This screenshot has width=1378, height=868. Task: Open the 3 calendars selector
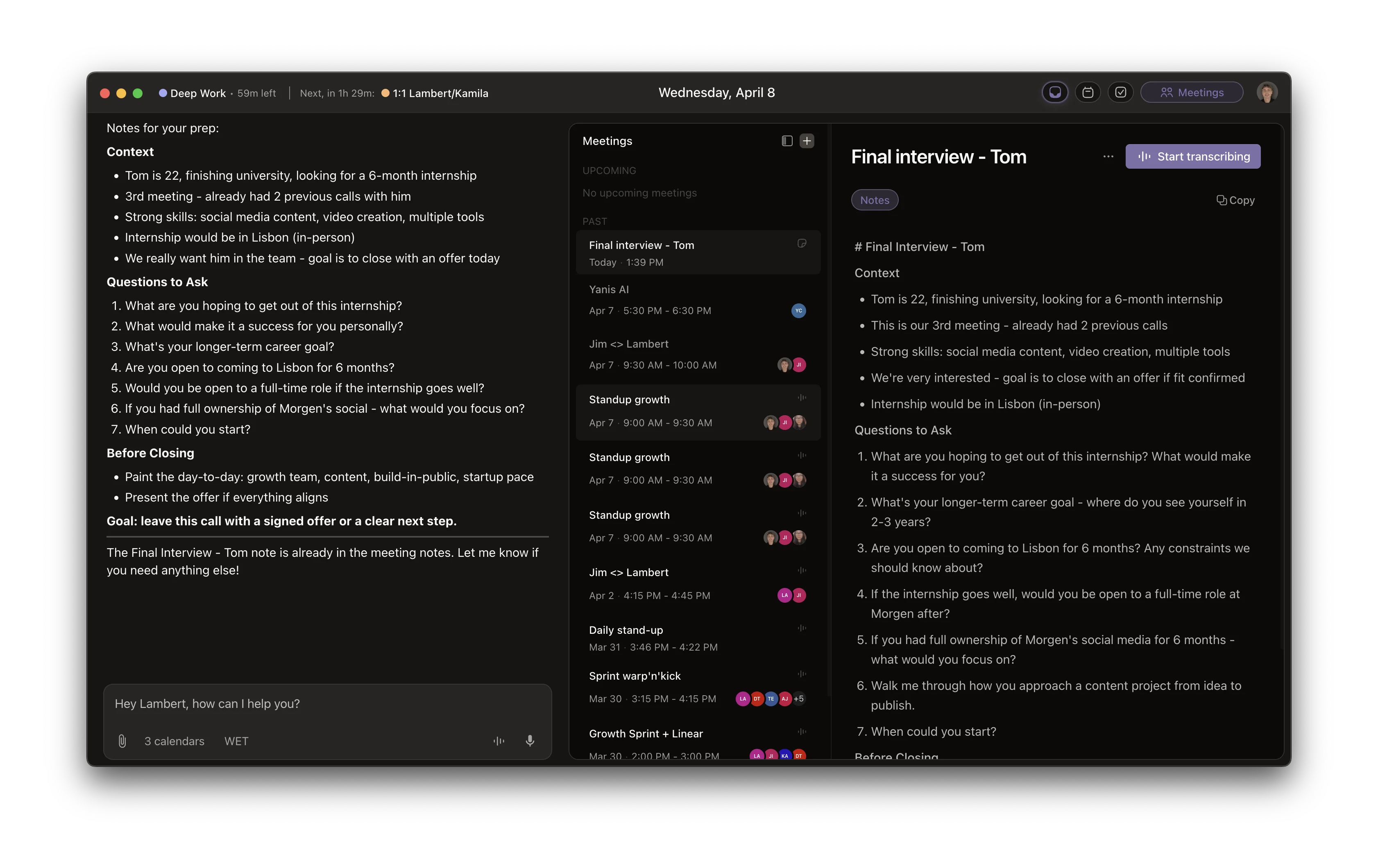pos(174,741)
